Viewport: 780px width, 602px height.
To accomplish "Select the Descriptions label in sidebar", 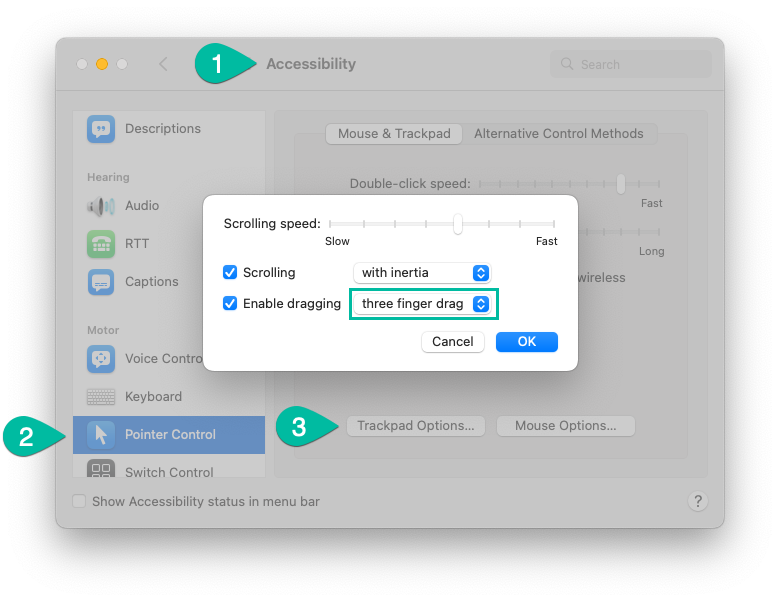I will coord(163,129).
